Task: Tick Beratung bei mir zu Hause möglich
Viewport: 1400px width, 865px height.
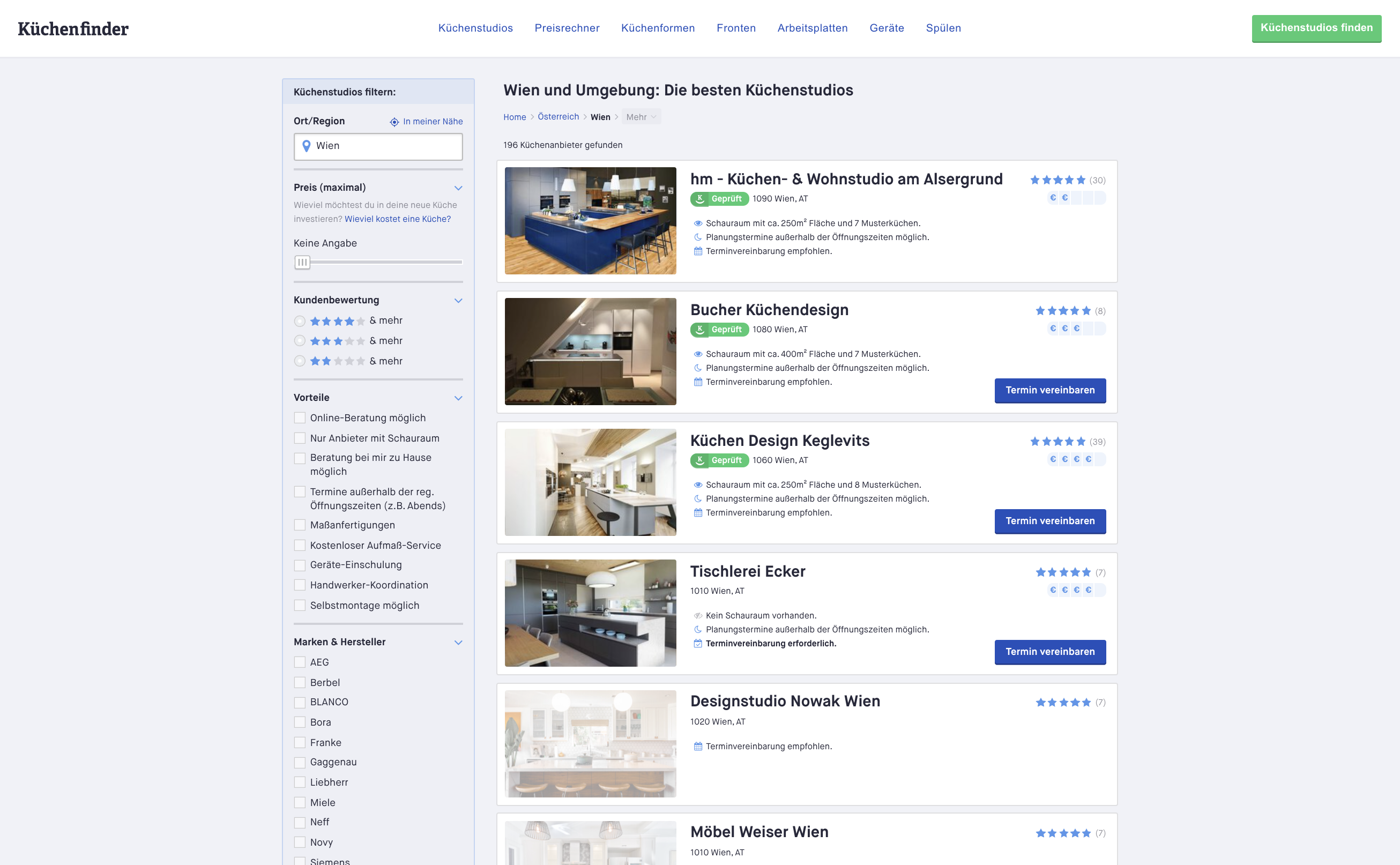Action: tap(299, 458)
